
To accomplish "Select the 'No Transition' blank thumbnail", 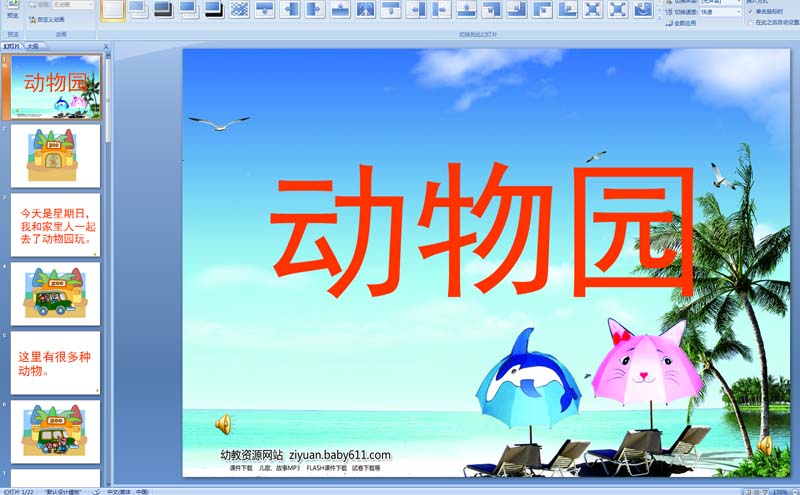I will tap(113, 10).
